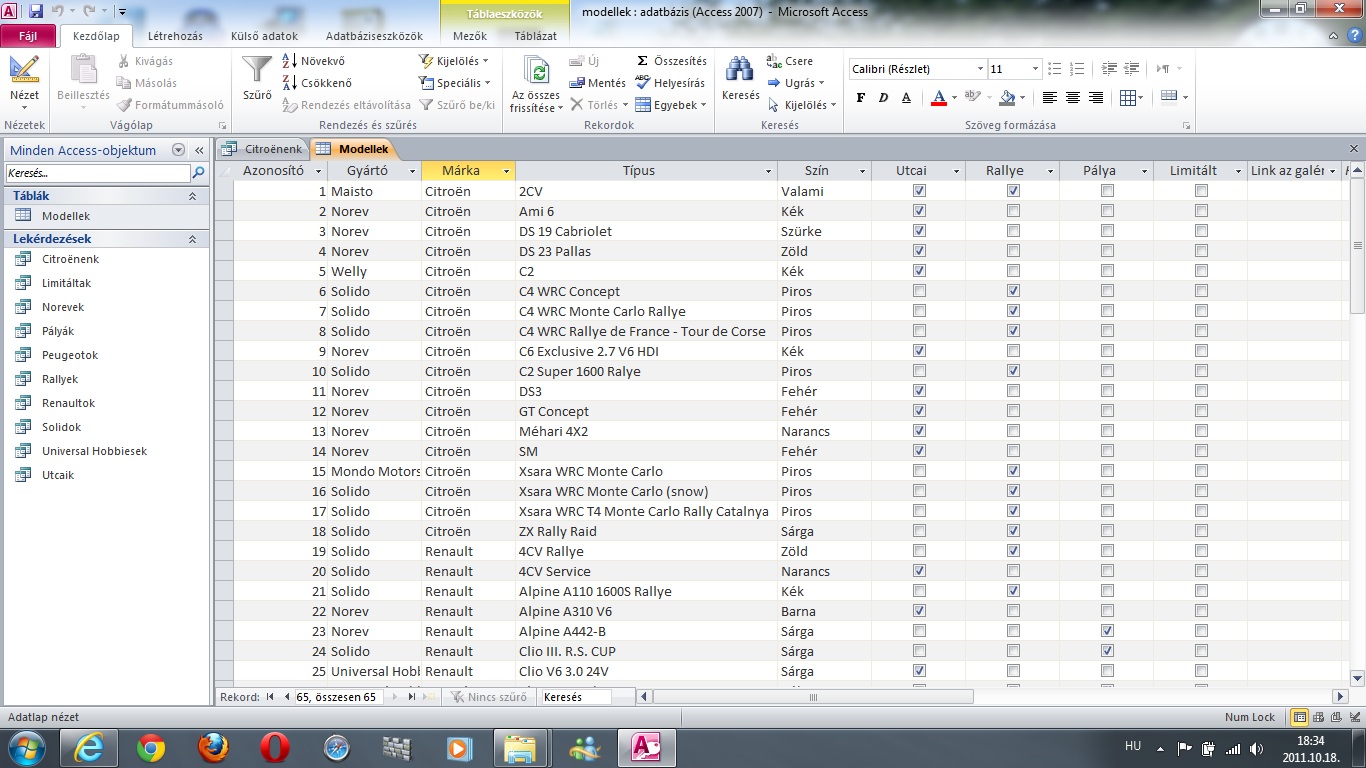Uncheck Utcai for the 2CV row
Viewport: 1366px width, 768px height.
tap(919, 191)
